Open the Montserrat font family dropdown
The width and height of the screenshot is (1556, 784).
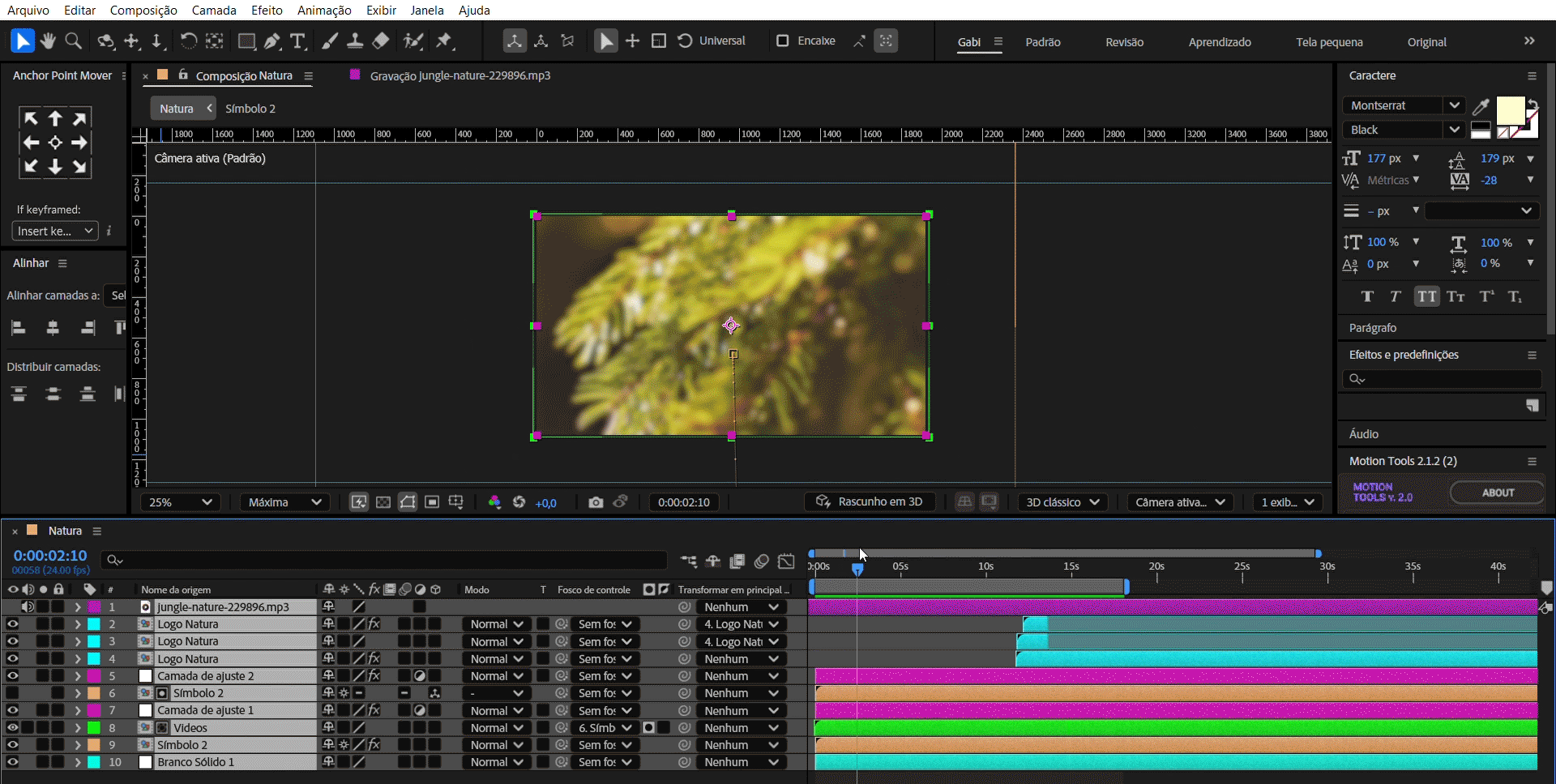pos(1403,105)
